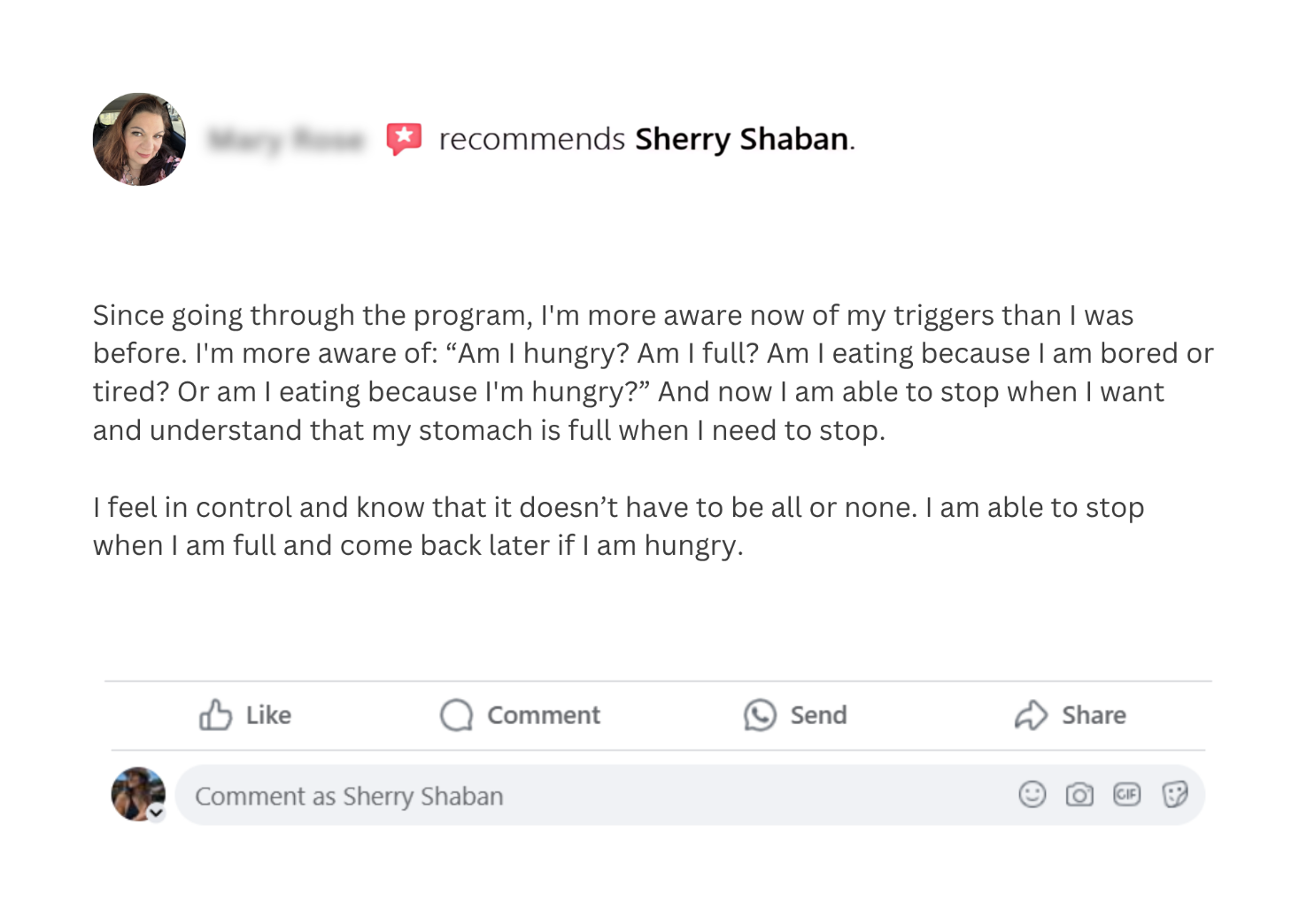Open the Sherry Shaban page link

(741, 139)
